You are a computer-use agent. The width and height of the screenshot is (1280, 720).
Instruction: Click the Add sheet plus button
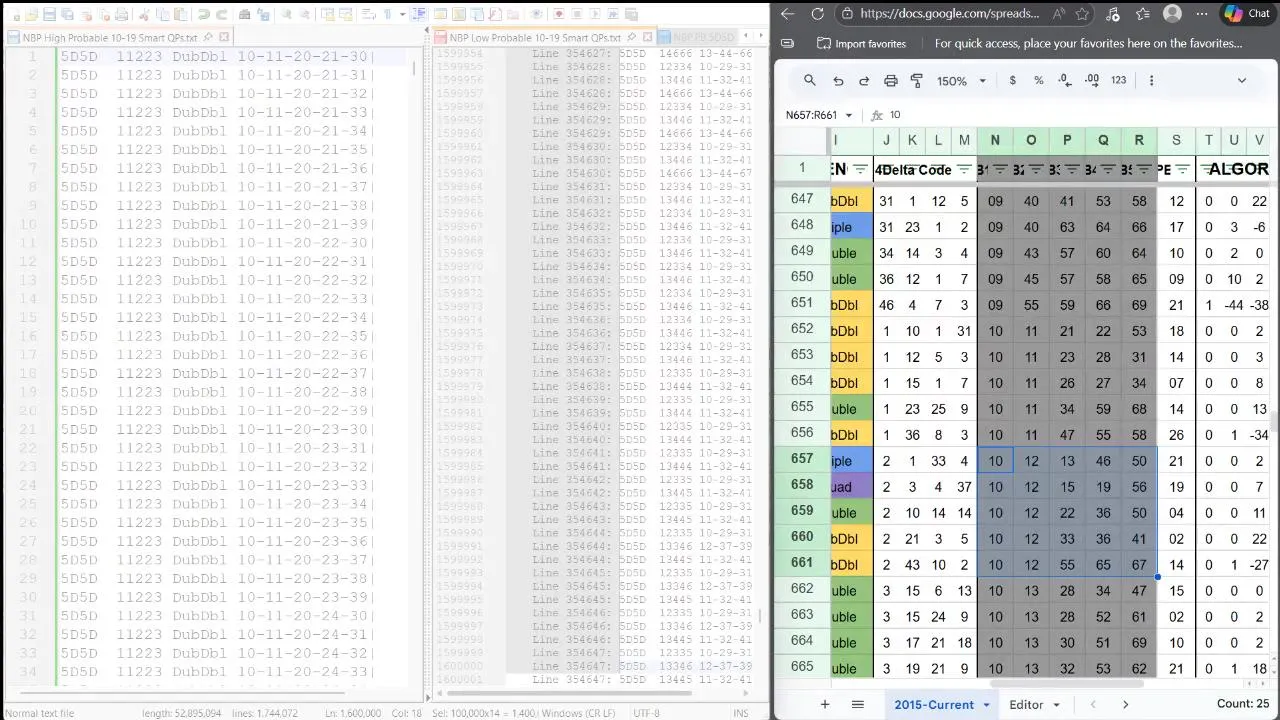[x=825, y=704]
